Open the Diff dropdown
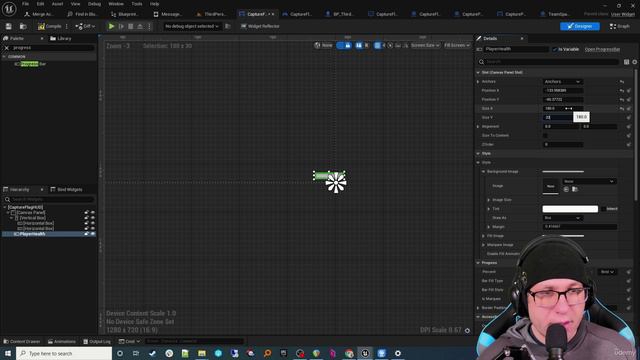 click(x=85, y=26)
